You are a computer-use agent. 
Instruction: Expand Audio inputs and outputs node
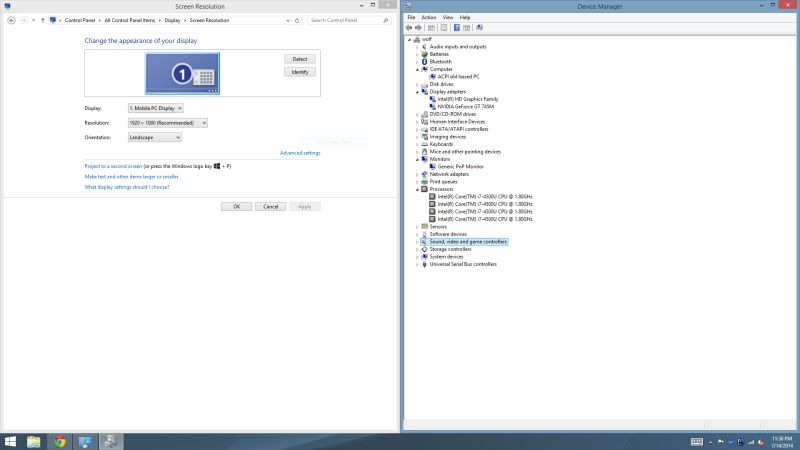point(417,47)
